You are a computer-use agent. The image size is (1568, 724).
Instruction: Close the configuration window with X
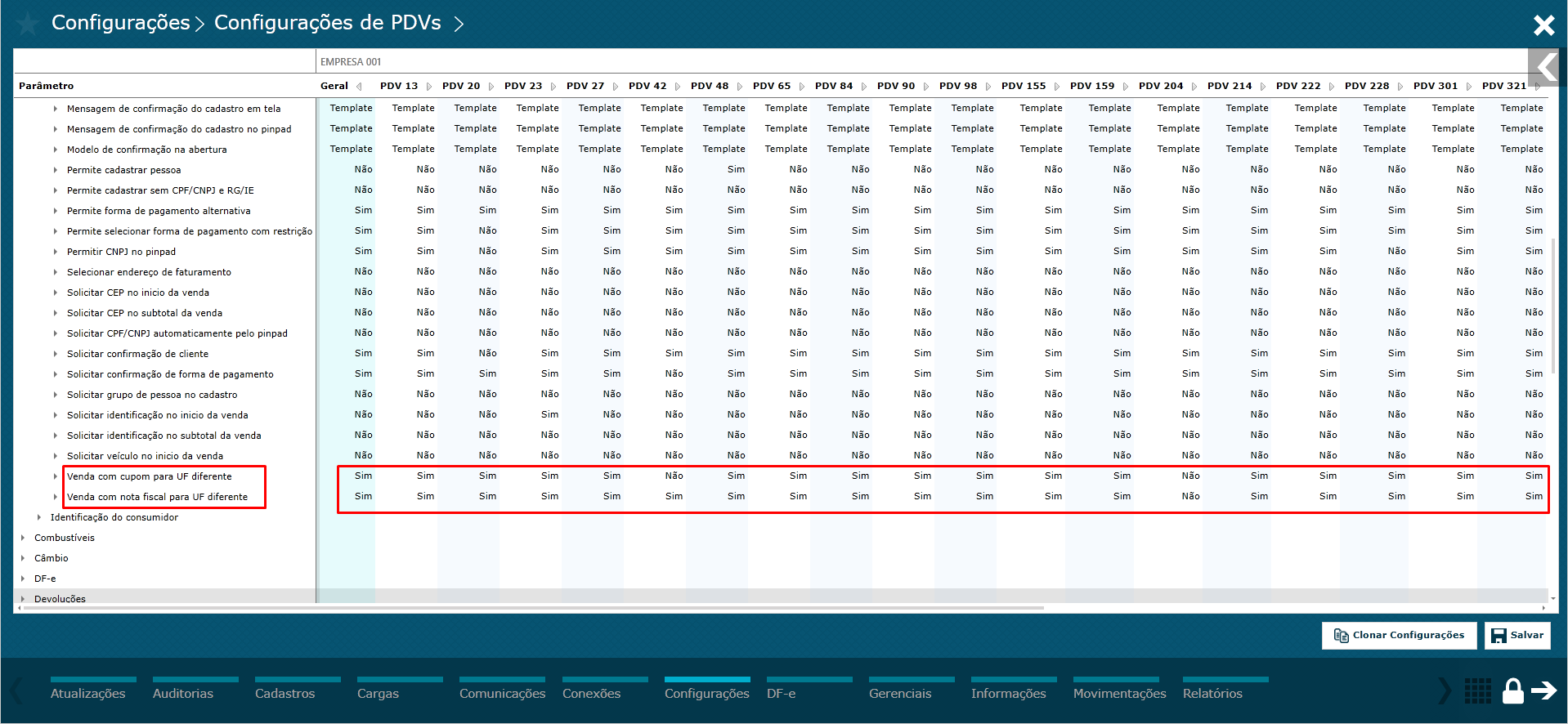point(1543,25)
